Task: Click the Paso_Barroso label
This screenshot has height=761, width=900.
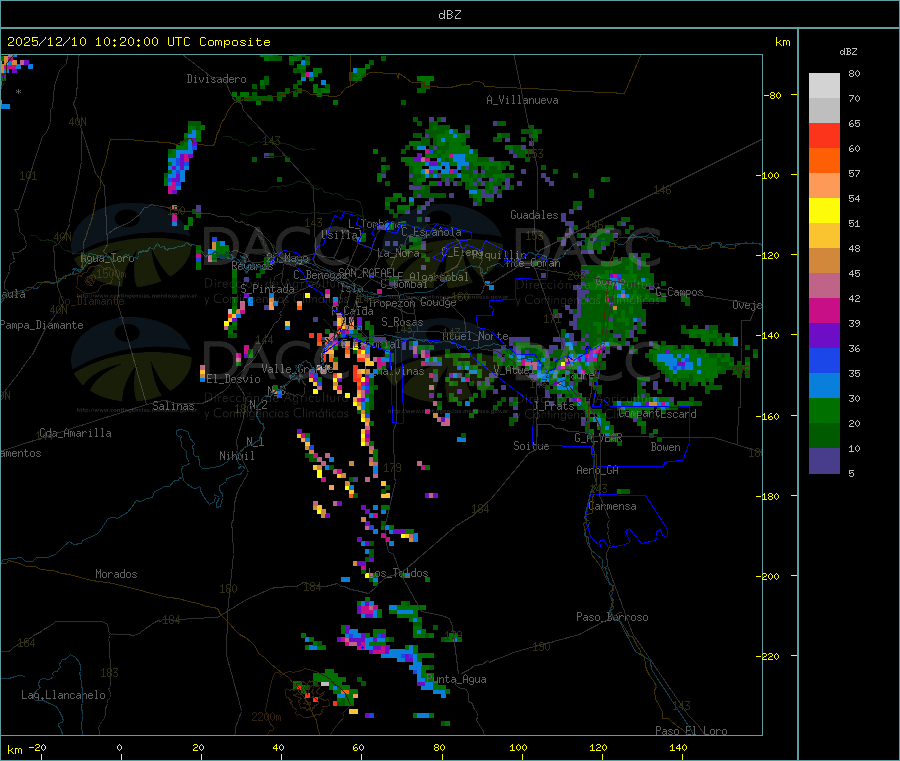Action: pyautogui.click(x=612, y=617)
